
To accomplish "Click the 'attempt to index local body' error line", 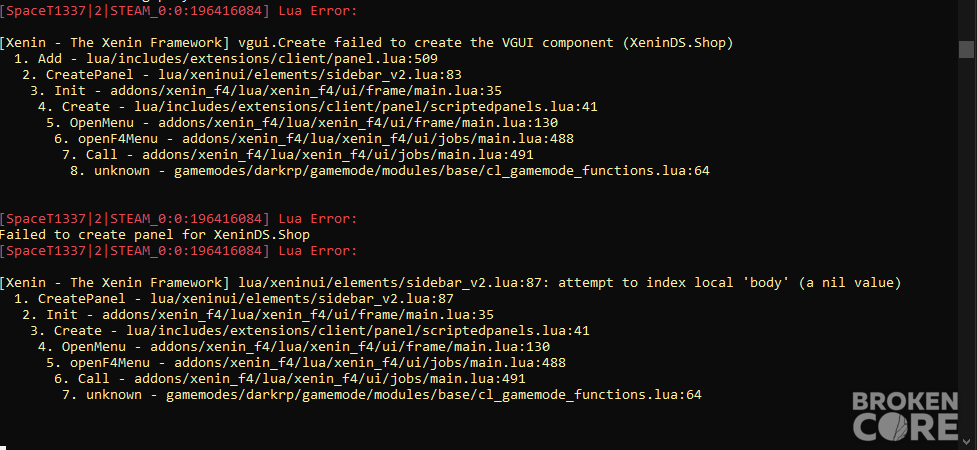I will click(450, 283).
